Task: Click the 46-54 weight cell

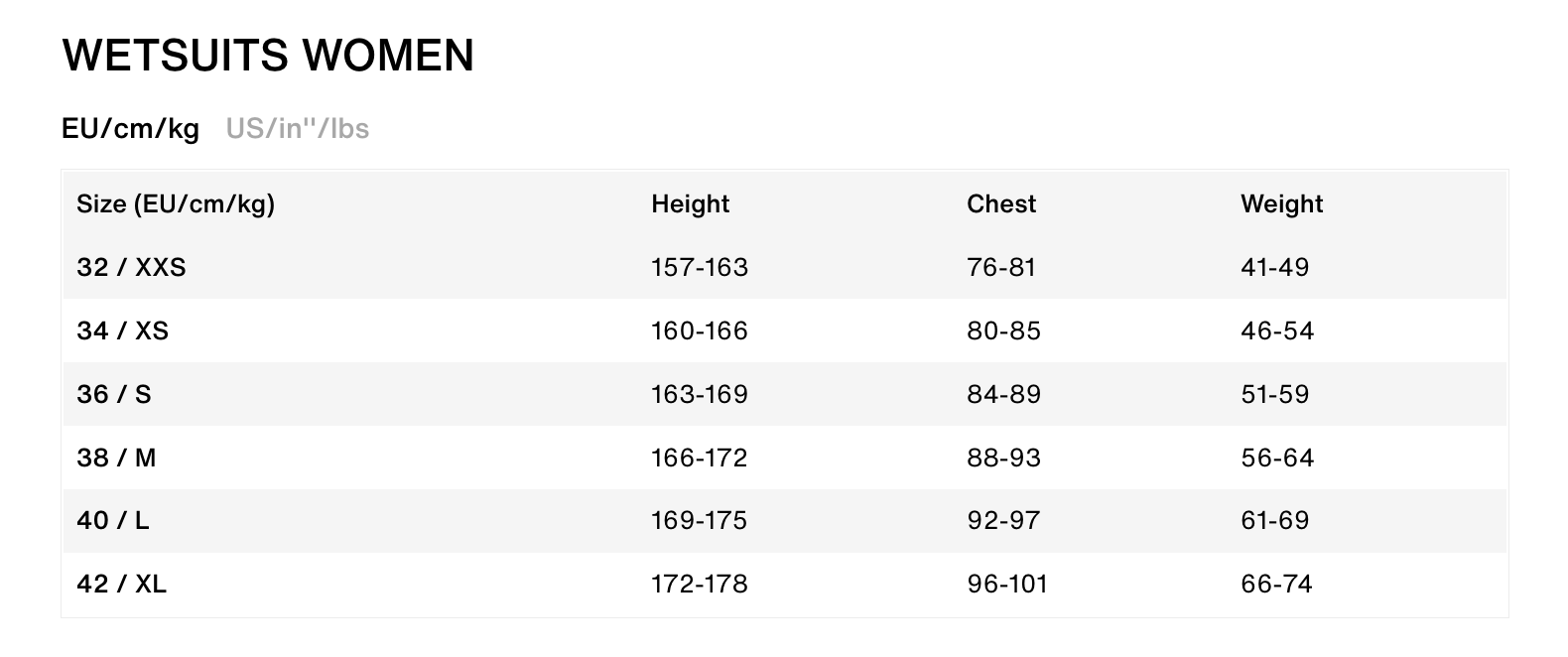Action: [x=1276, y=330]
